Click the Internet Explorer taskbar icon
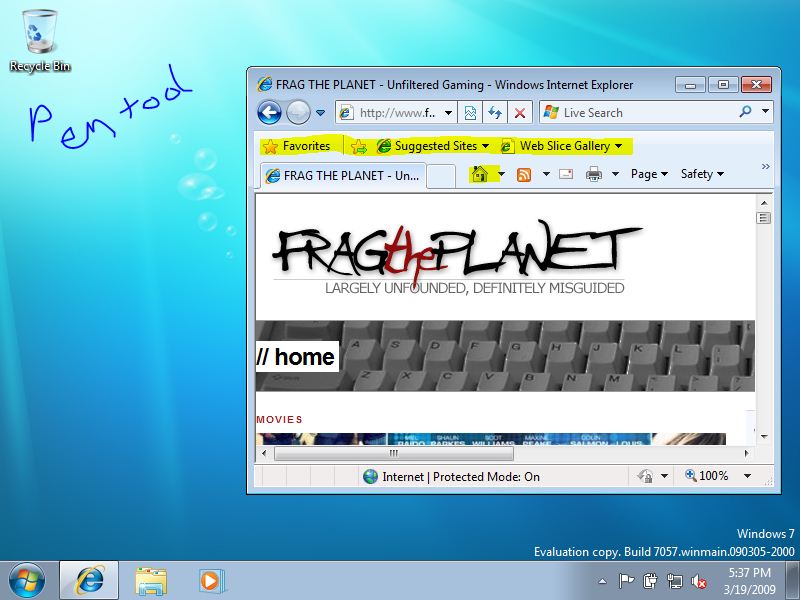Viewport: 800px width, 600px height. (89, 581)
